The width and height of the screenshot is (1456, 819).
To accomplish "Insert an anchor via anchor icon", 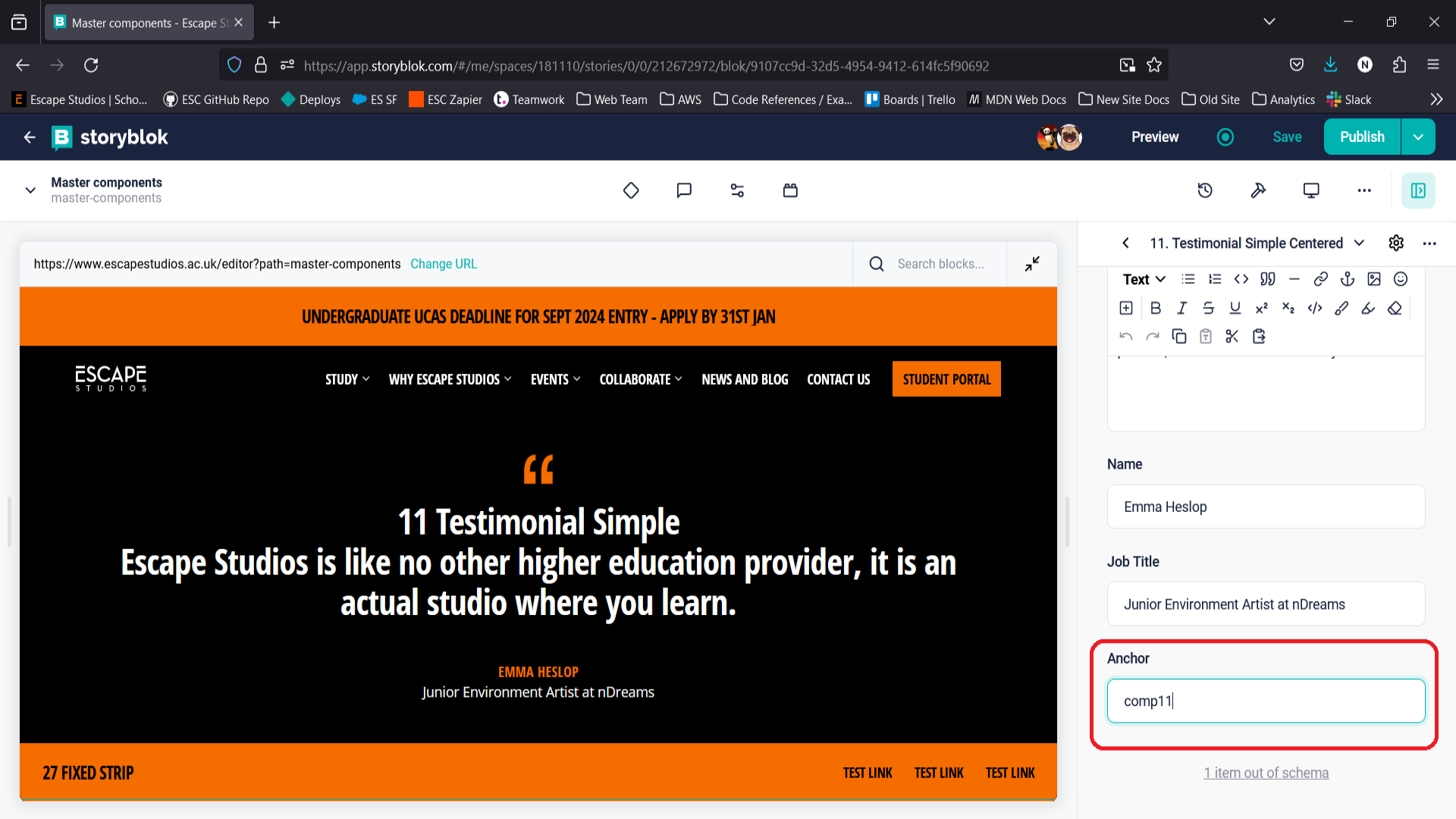I will [x=1348, y=279].
